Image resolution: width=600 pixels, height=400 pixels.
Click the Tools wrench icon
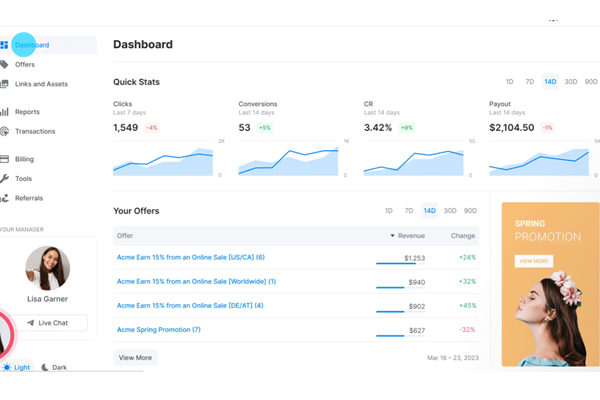(4, 178)
